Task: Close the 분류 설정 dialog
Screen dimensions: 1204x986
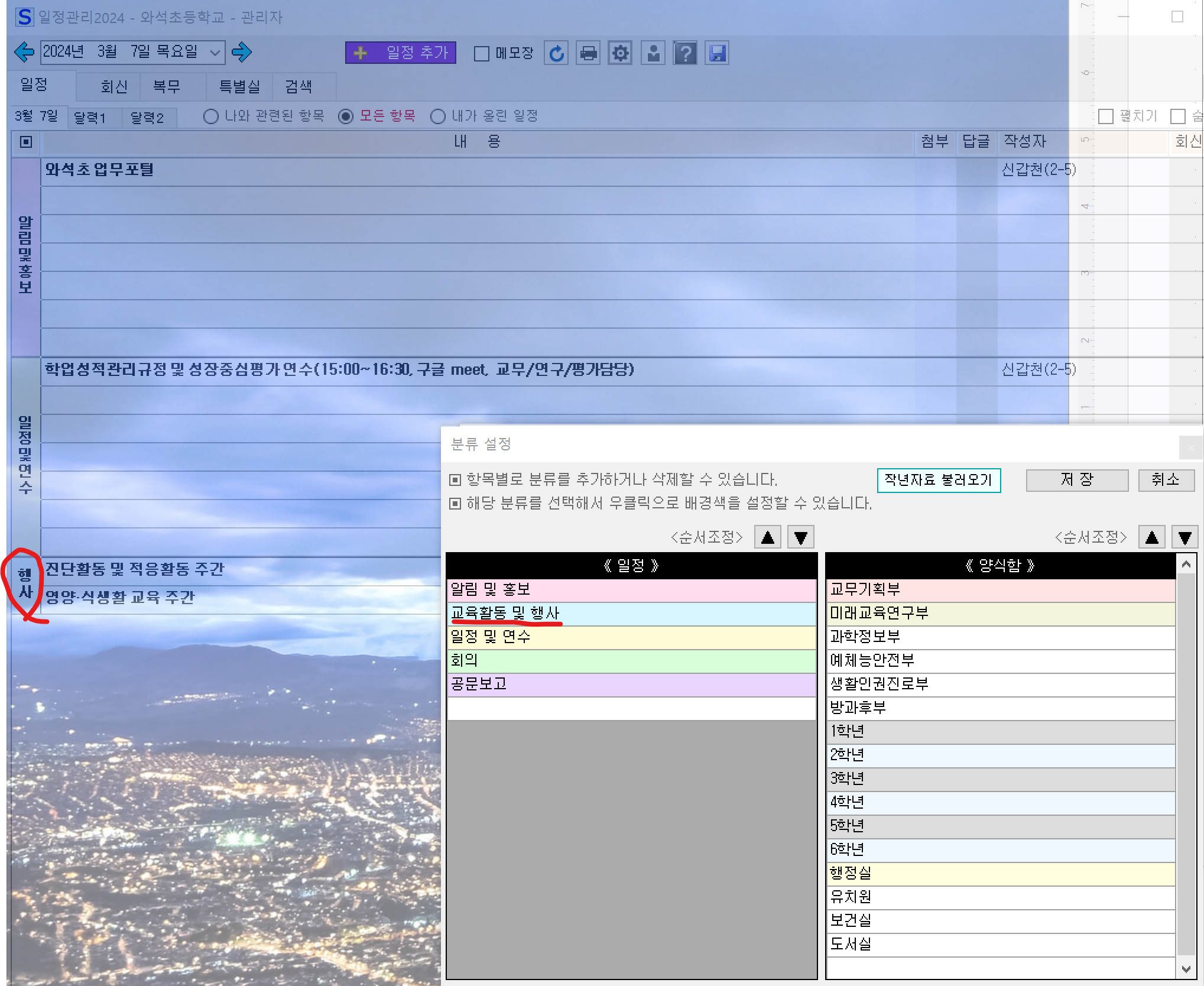Action: 1190,447
